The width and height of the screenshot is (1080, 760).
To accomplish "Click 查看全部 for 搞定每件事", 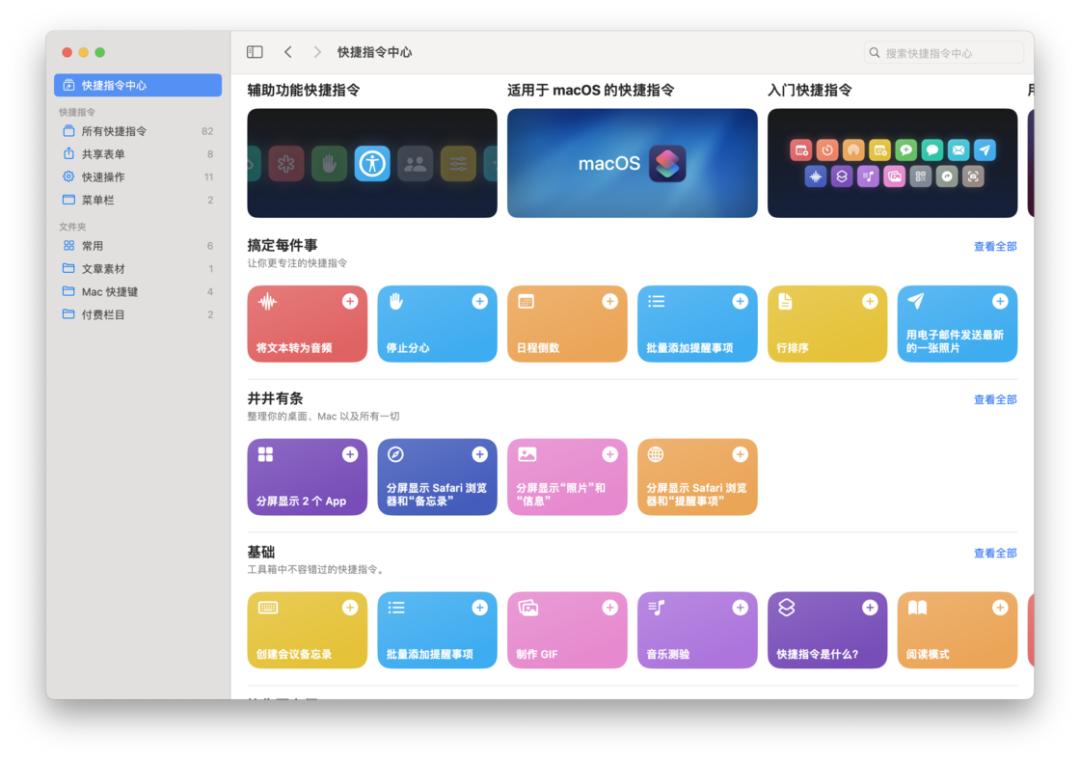I will pos(995,246).
